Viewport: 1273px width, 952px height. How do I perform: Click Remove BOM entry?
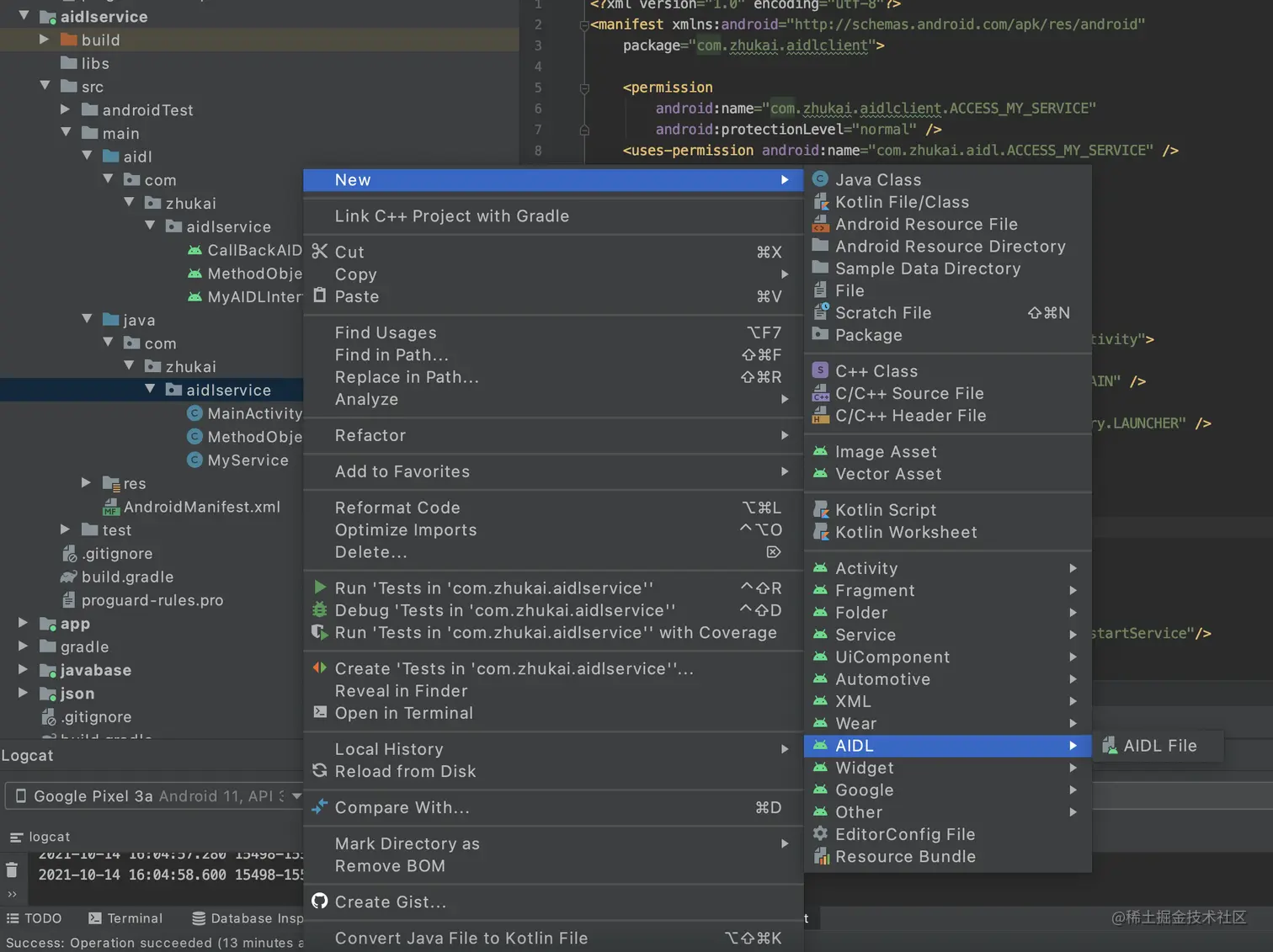(x=552, y=865)
